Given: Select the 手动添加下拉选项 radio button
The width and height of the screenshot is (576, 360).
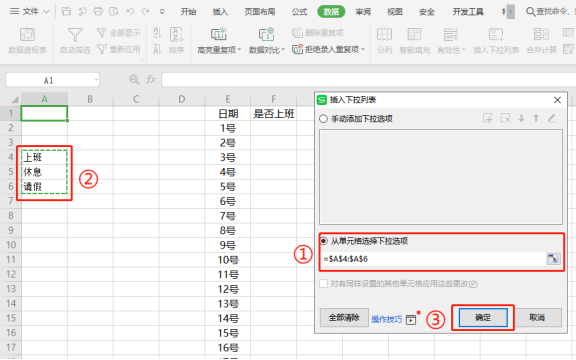Looking at the screenshot, I should click(x=323, y=119).
